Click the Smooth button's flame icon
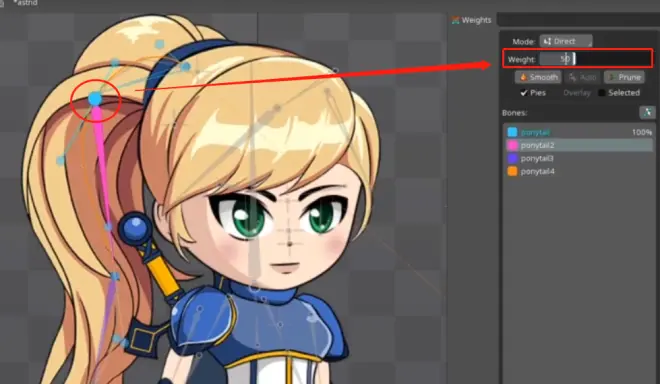 tap(523, 77)
